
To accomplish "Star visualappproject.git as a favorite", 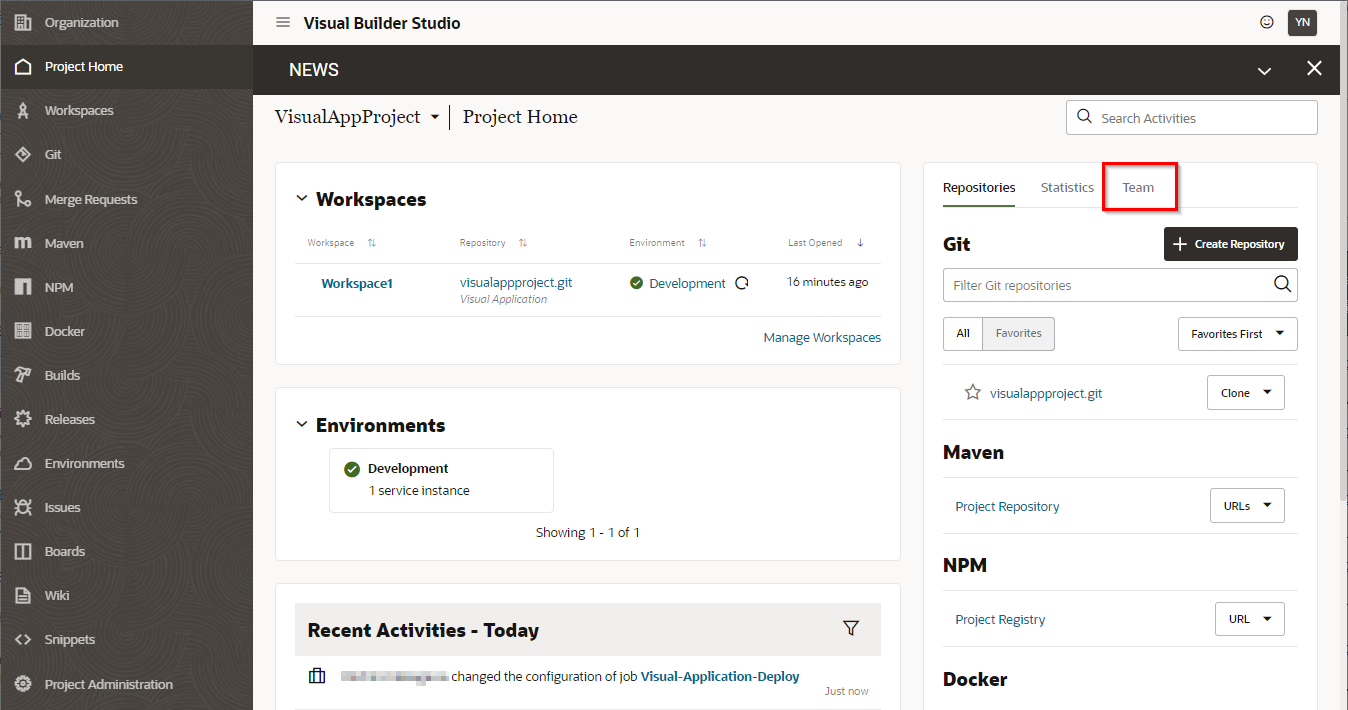I will coord(973,393).
